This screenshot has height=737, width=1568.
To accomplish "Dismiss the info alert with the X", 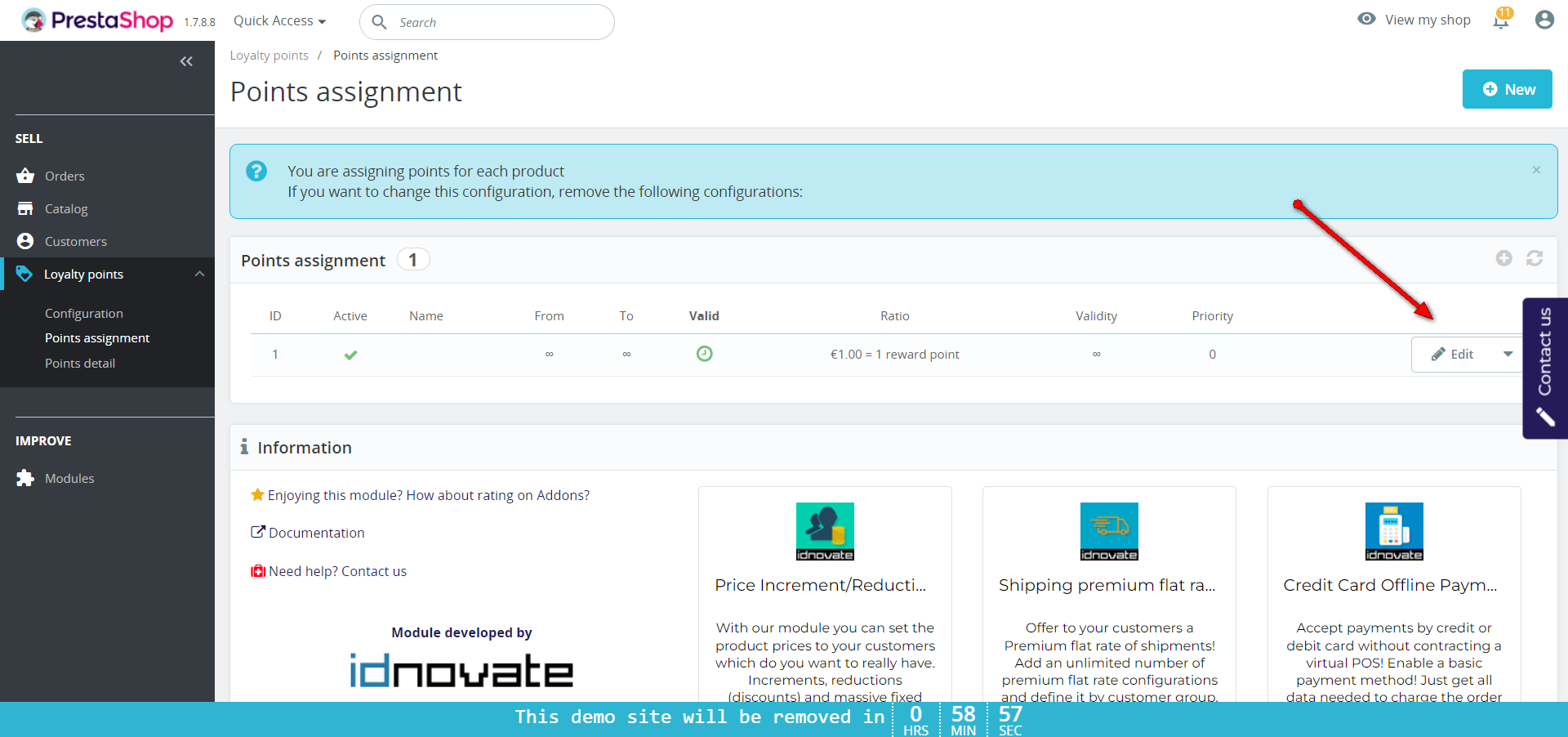I will coord(1536,170).
